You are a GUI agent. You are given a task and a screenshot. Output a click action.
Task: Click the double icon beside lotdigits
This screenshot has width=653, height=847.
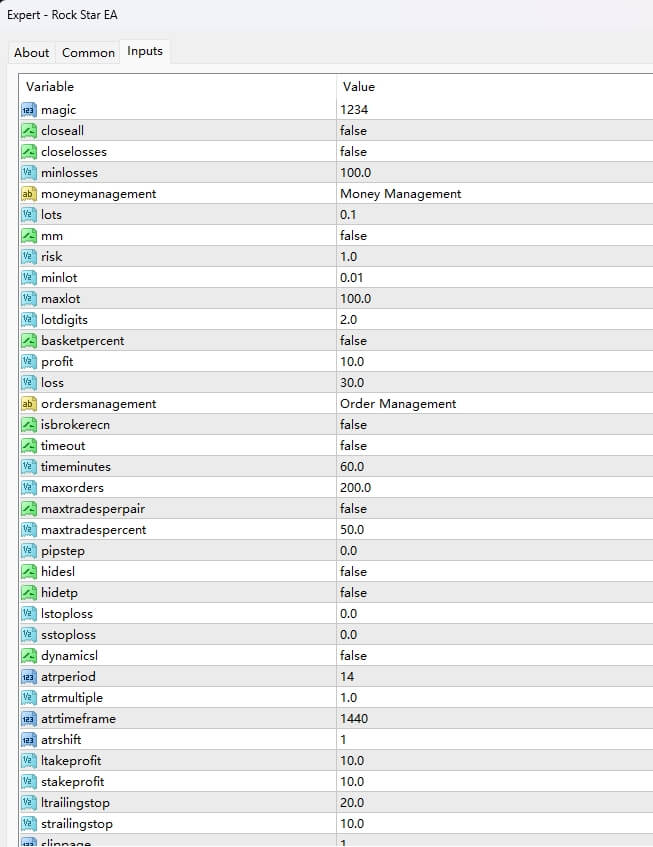pyautogui.click(x=29, y=320)
